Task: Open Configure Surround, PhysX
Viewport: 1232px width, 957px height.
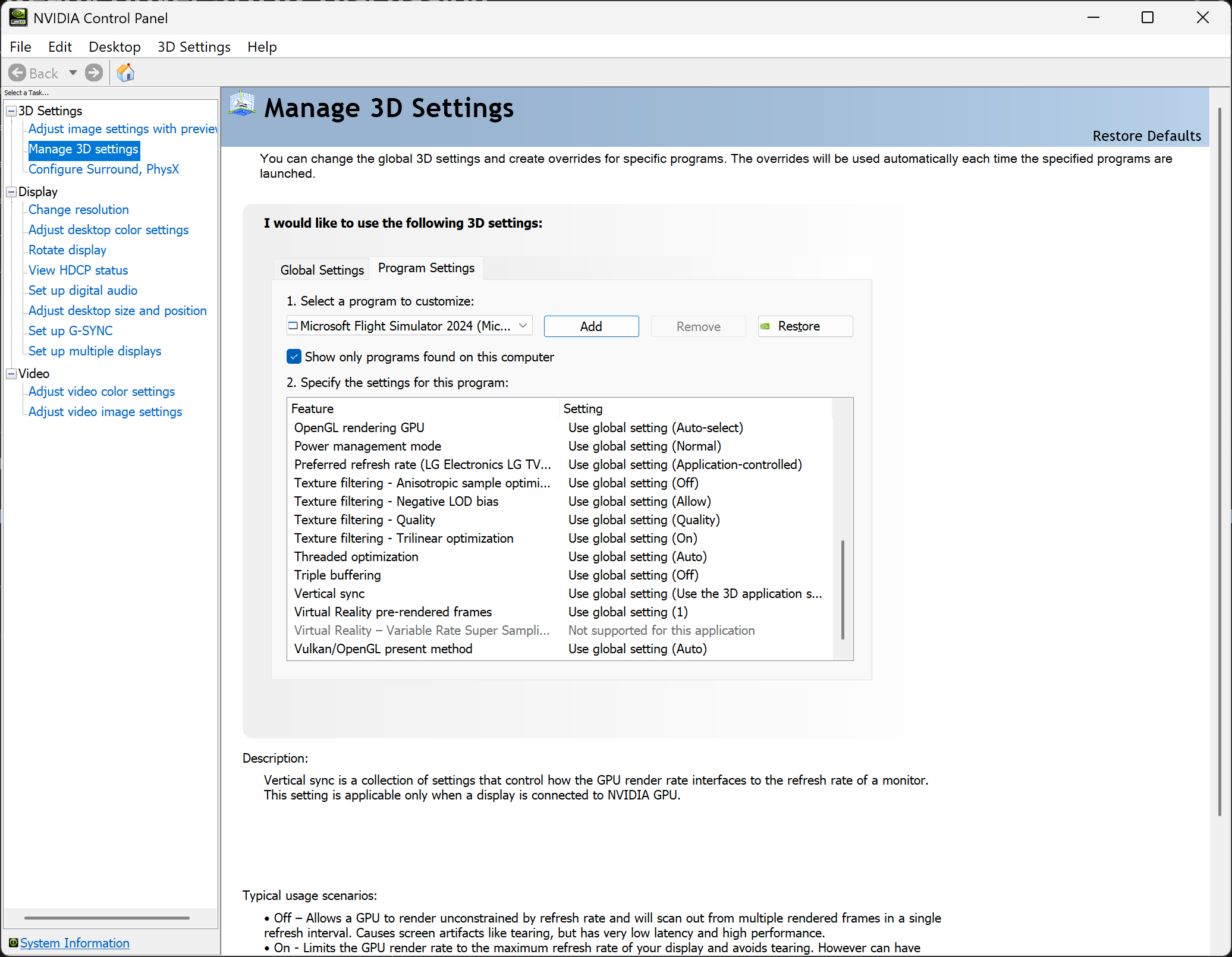Action: click(x=104, y=169)
